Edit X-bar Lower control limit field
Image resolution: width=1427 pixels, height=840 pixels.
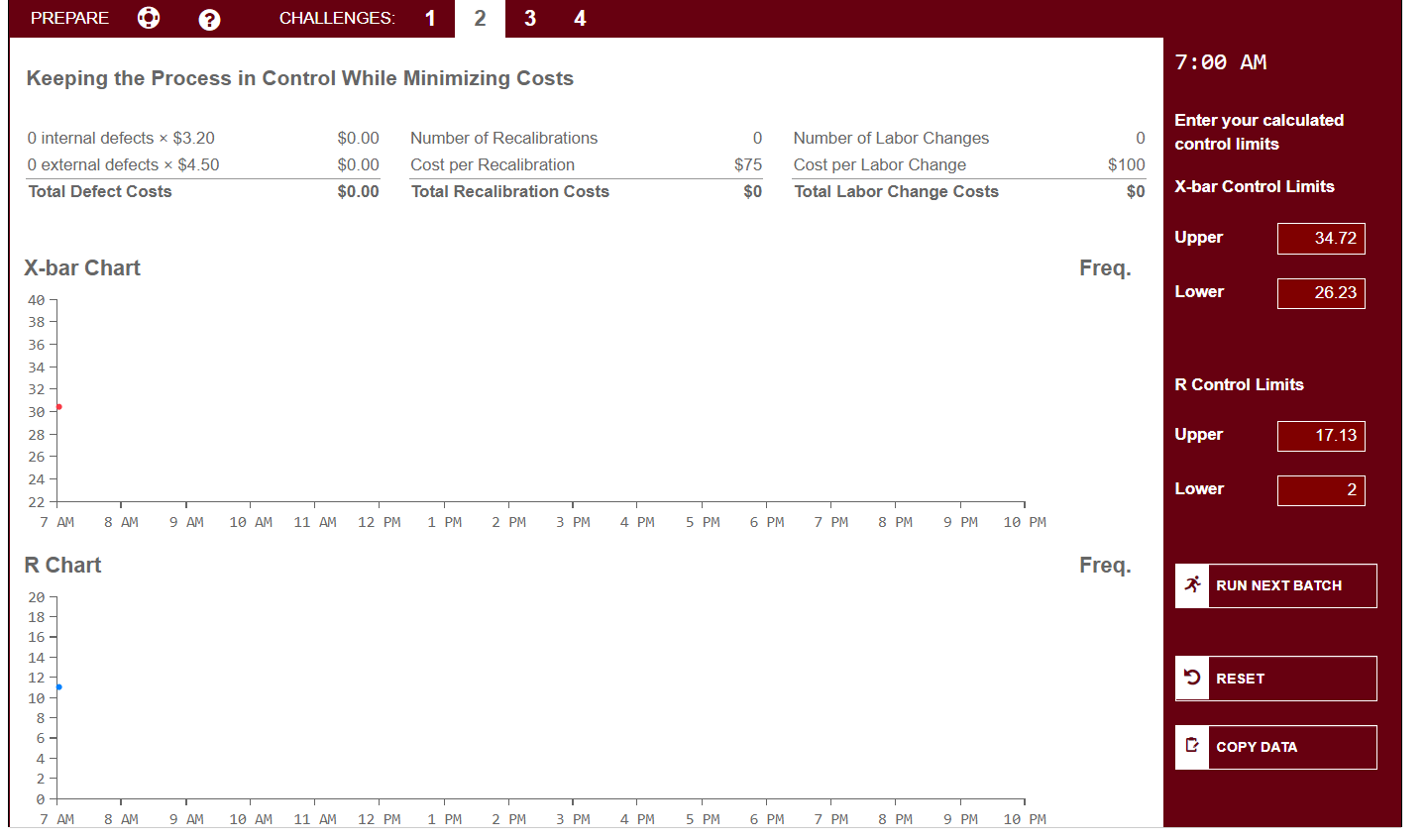coord(1321,292)
